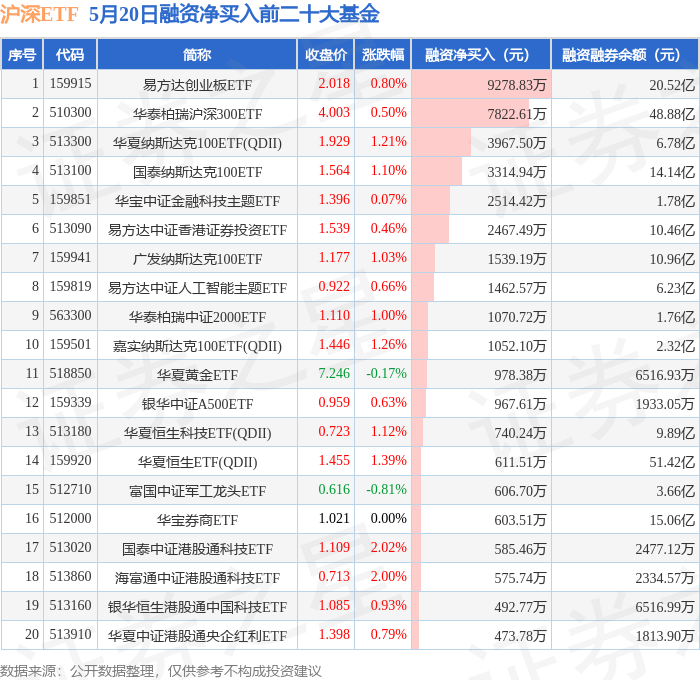Image resolution: width=700 pixels, height=680 pixels.
Task: Click change percentage 2.02%
Action: point(388,548)
